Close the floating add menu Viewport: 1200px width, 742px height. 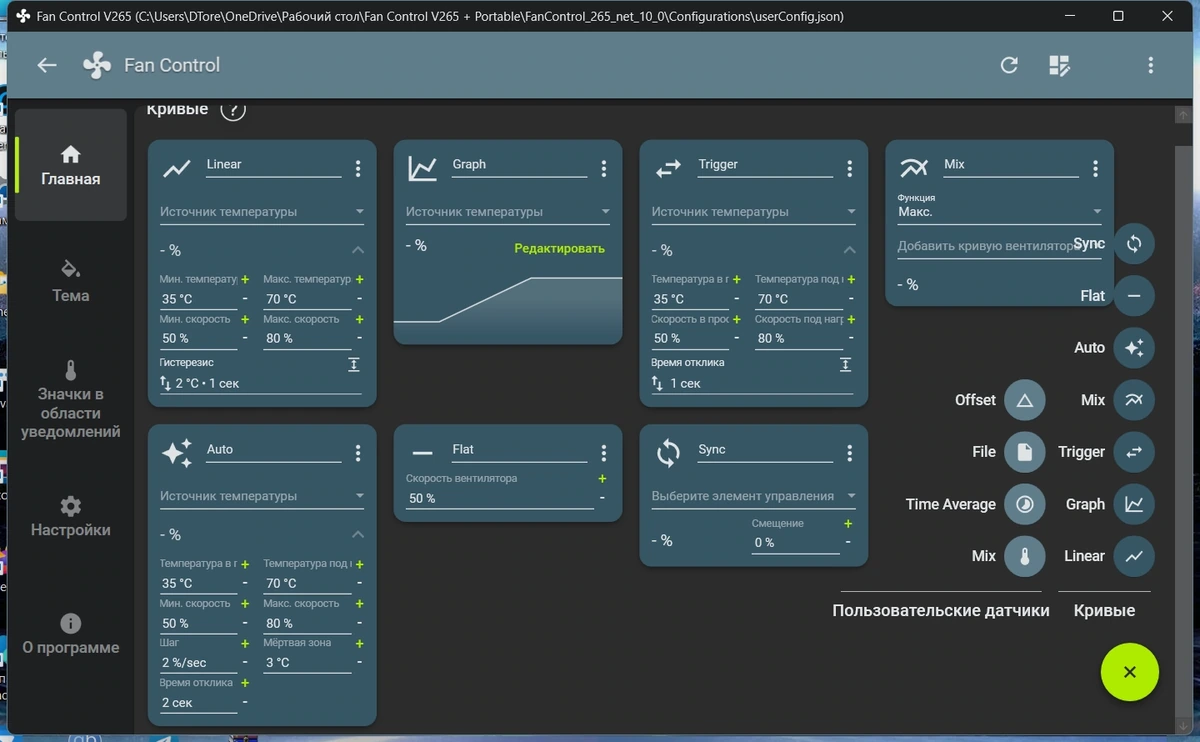[1129, 672]
